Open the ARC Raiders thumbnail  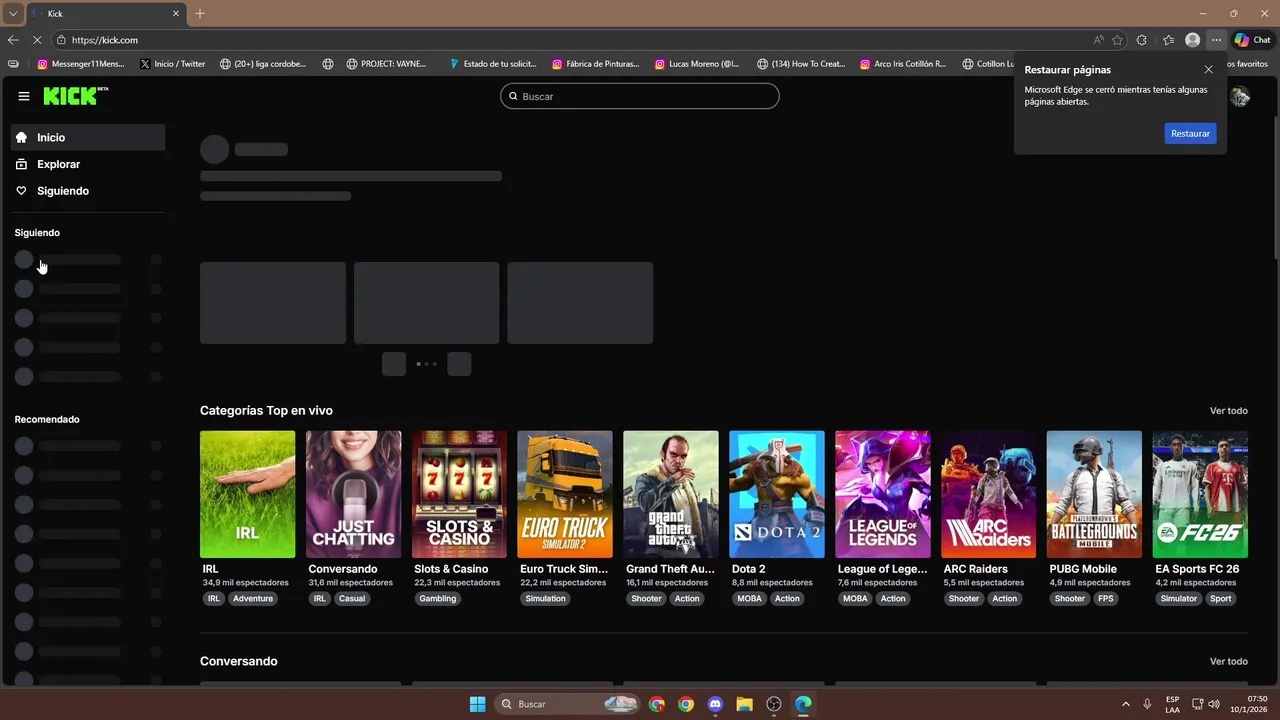point(988,494)
